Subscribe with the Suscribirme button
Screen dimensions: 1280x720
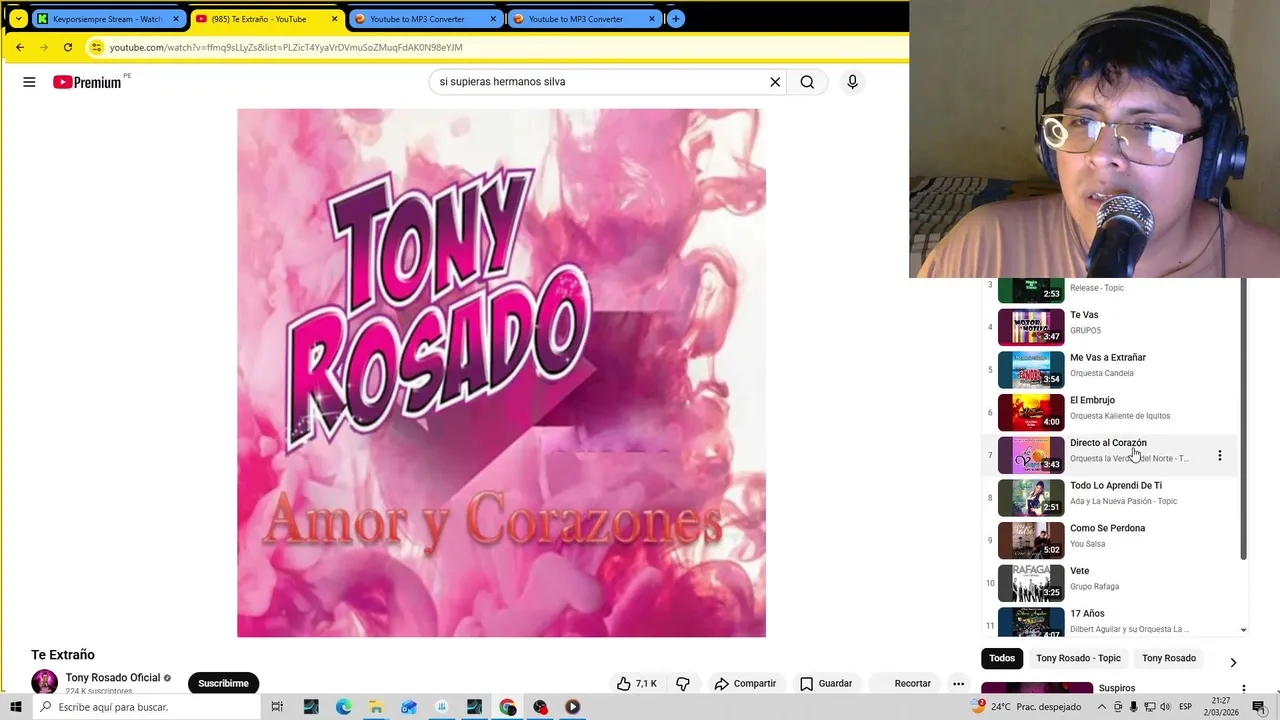pyautogui.click(x=223, y=683)
